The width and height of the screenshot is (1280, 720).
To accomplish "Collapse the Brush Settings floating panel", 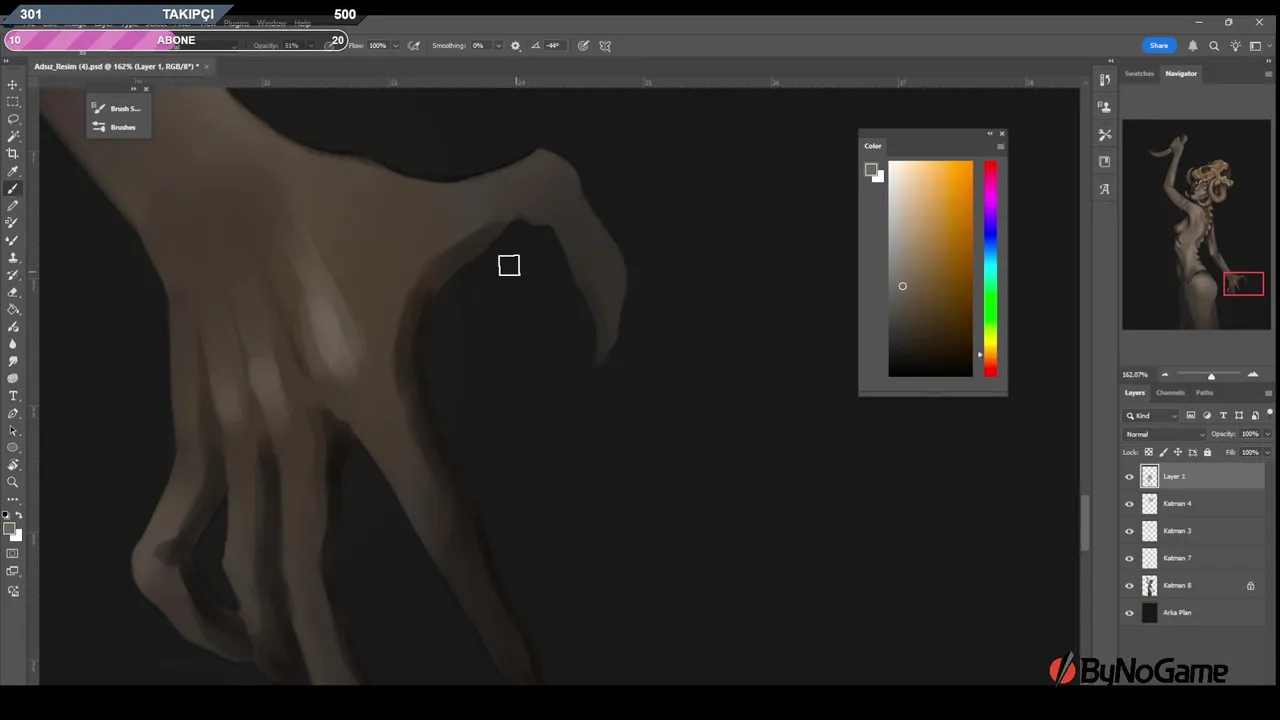I will [x=134, y=89].
